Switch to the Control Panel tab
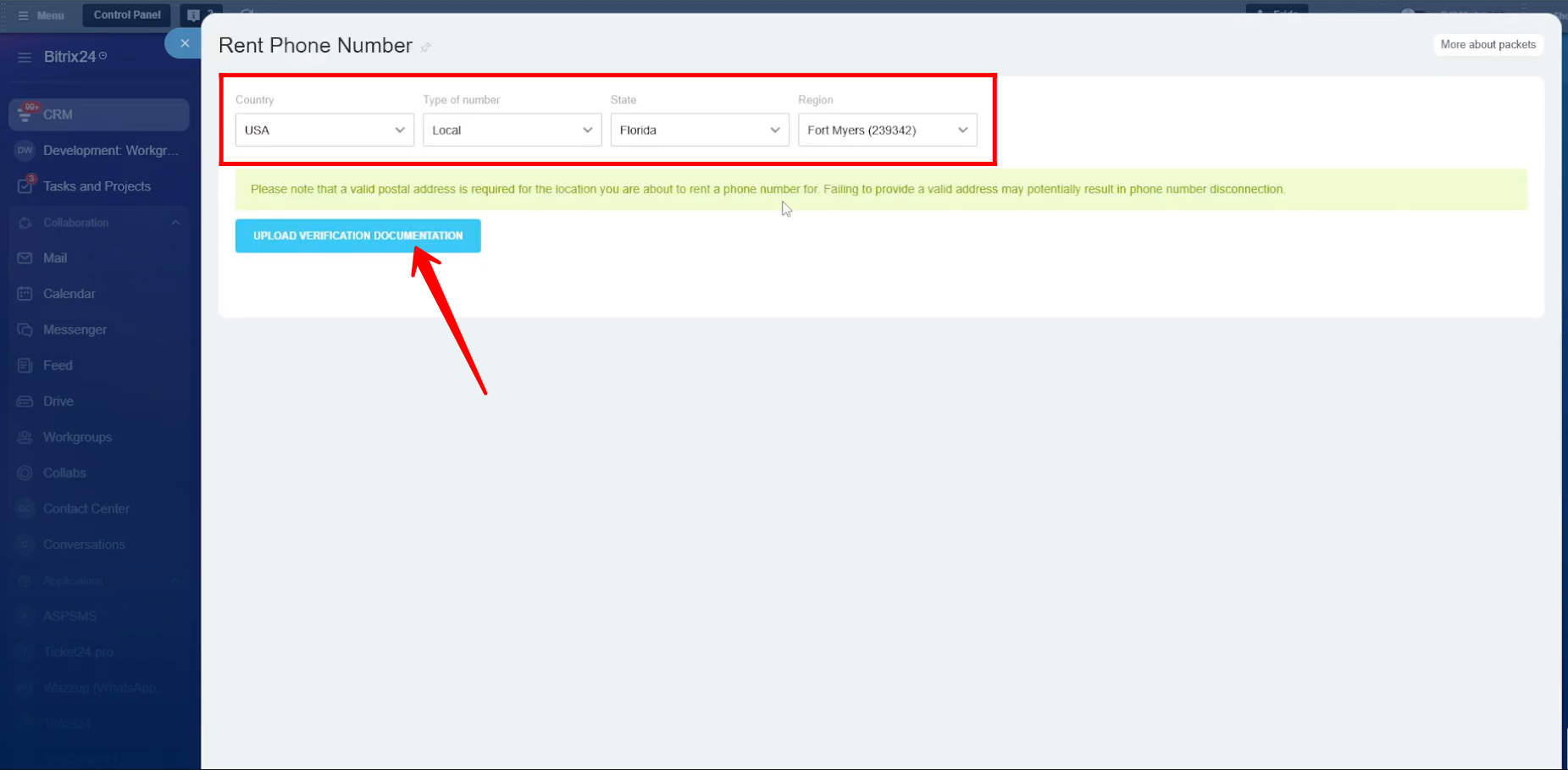This screenshot has height=770, width=1568. [127, 15]
